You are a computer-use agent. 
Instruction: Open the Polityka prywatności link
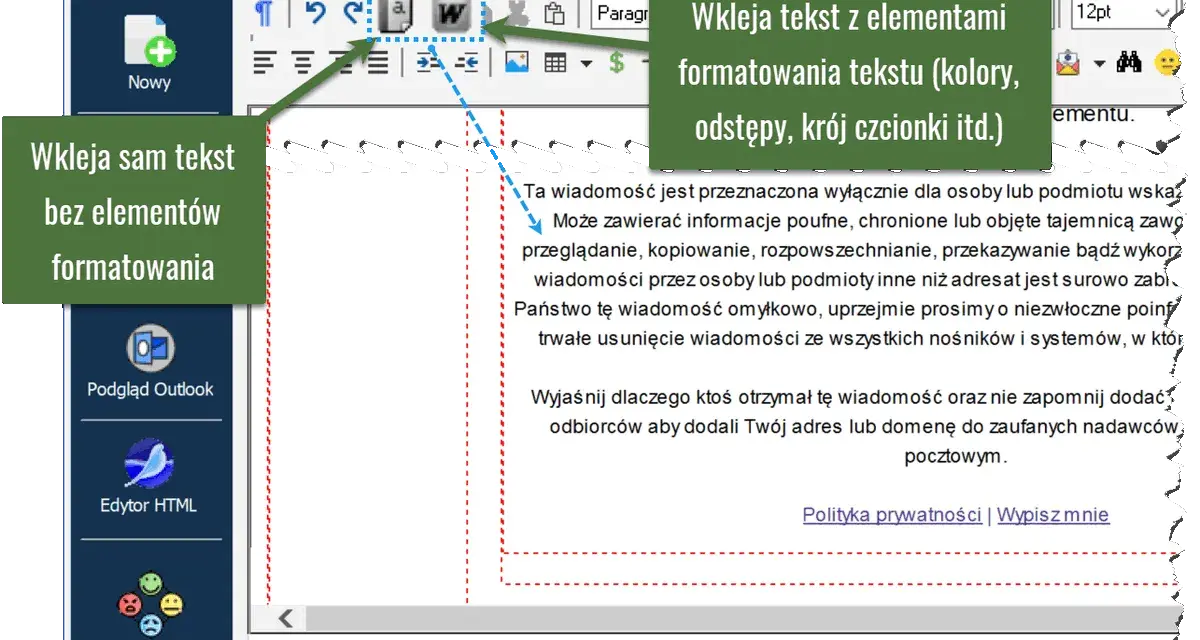coord(892,515)
